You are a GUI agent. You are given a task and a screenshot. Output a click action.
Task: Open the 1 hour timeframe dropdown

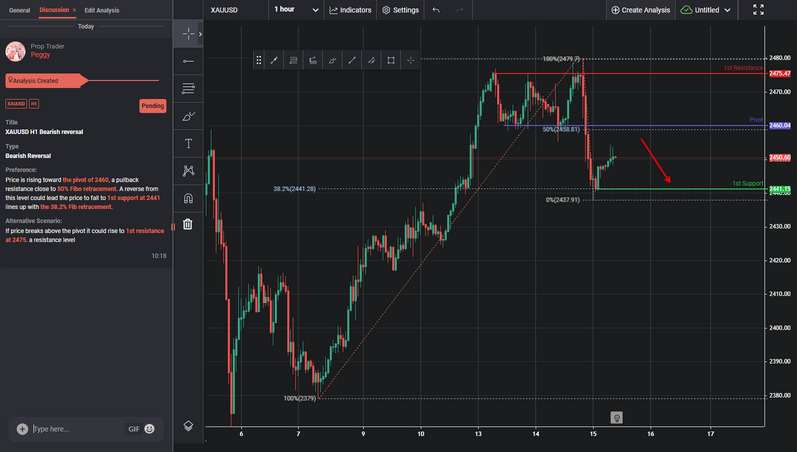(297, 10)
